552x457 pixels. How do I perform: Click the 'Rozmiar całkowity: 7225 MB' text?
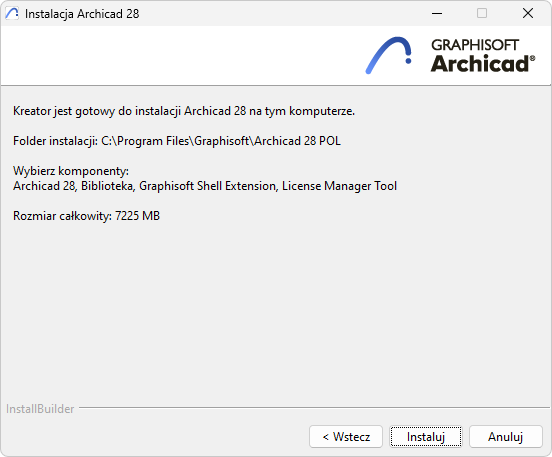point(86,215)
